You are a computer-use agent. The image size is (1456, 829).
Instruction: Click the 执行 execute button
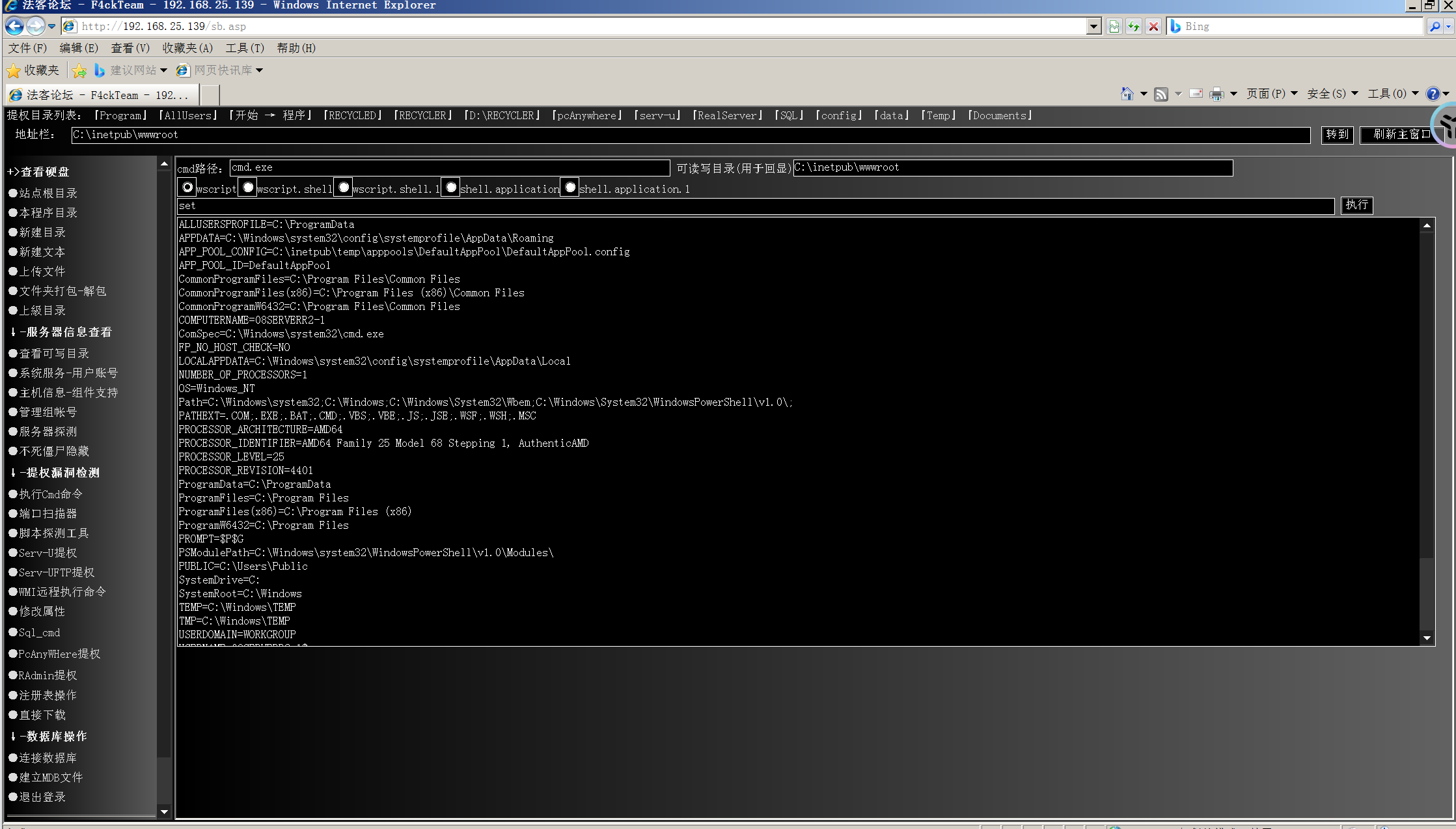point(1356,205)
